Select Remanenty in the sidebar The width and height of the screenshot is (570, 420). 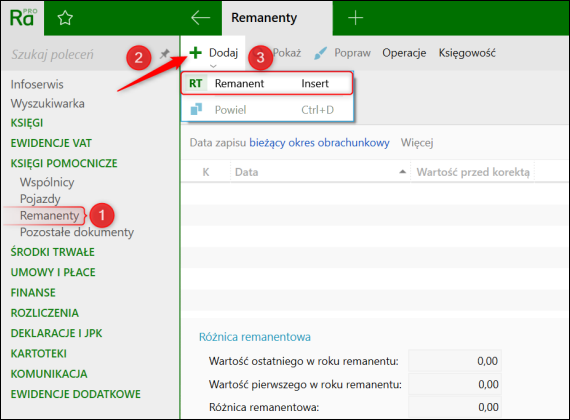click(49, 215)
